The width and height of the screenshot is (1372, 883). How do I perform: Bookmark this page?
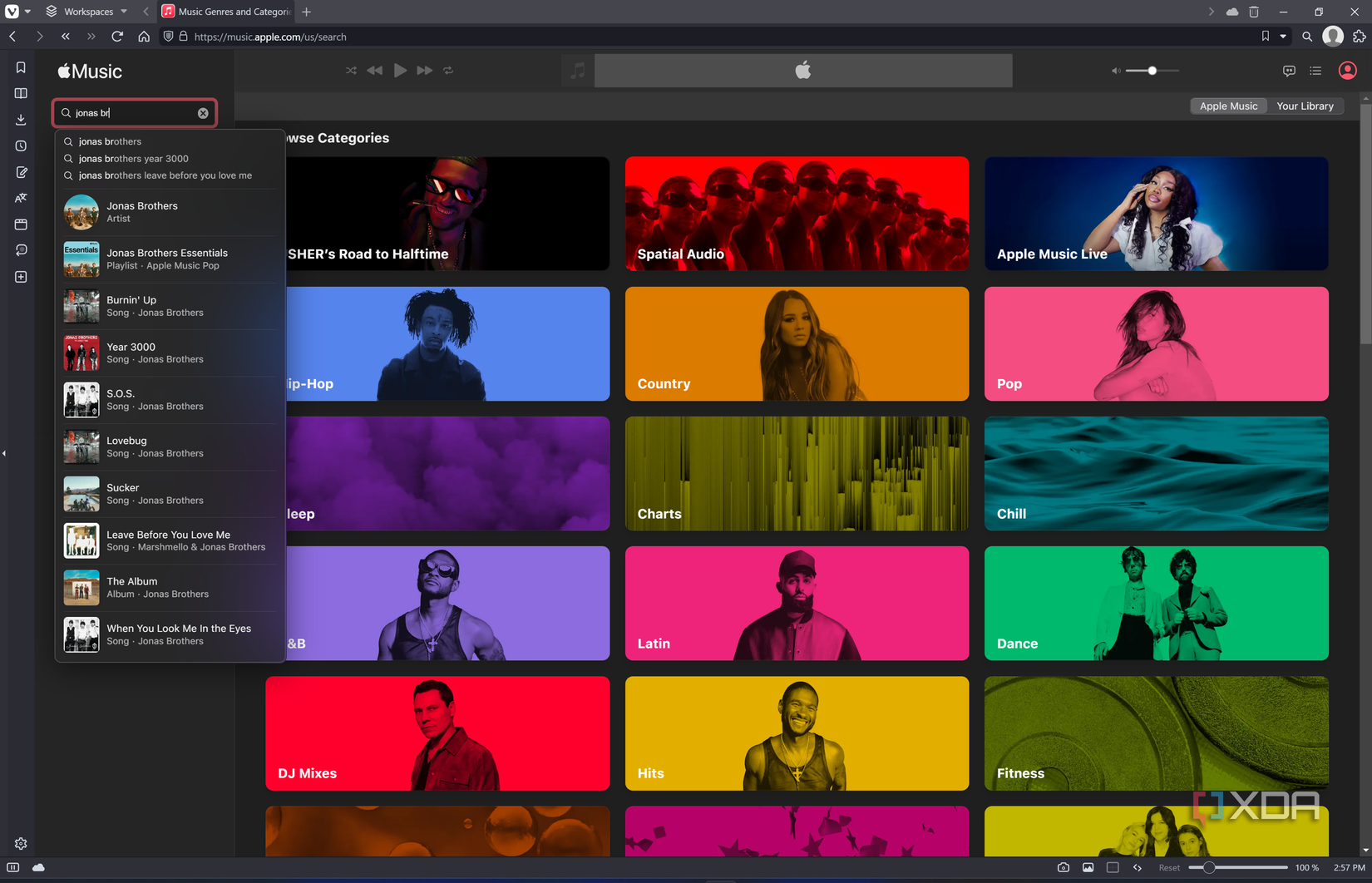pyautogui.click(x=1265, y=37)
